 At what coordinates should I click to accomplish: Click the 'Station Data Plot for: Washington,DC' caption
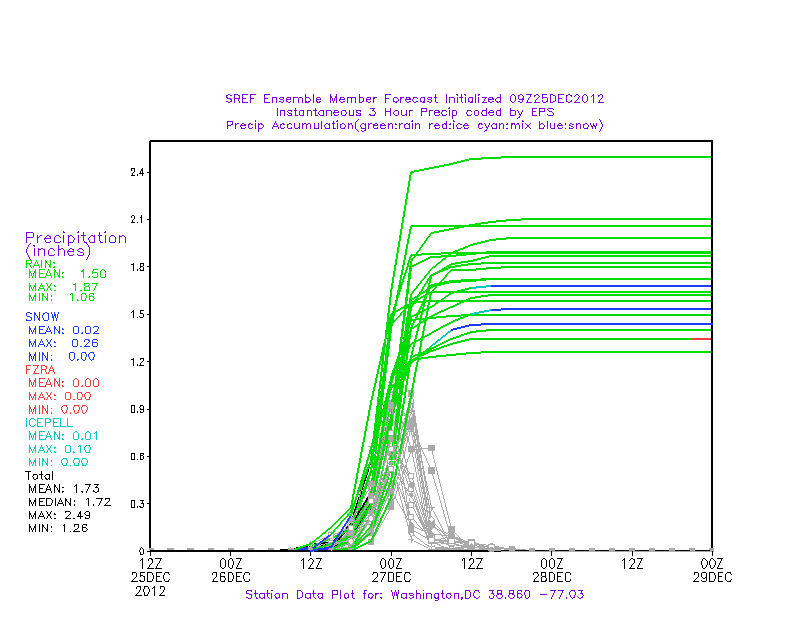tap(414, 595)
